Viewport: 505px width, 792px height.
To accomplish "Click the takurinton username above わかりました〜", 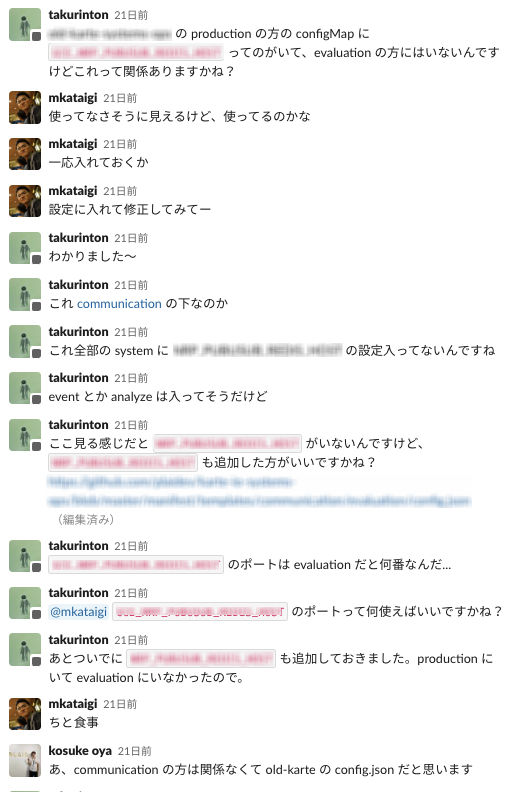I will click(78, 238).
